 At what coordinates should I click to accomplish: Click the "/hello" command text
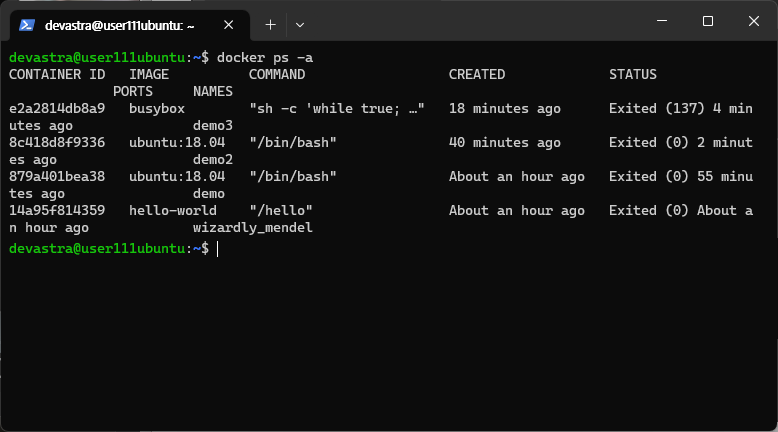[281, 210]
